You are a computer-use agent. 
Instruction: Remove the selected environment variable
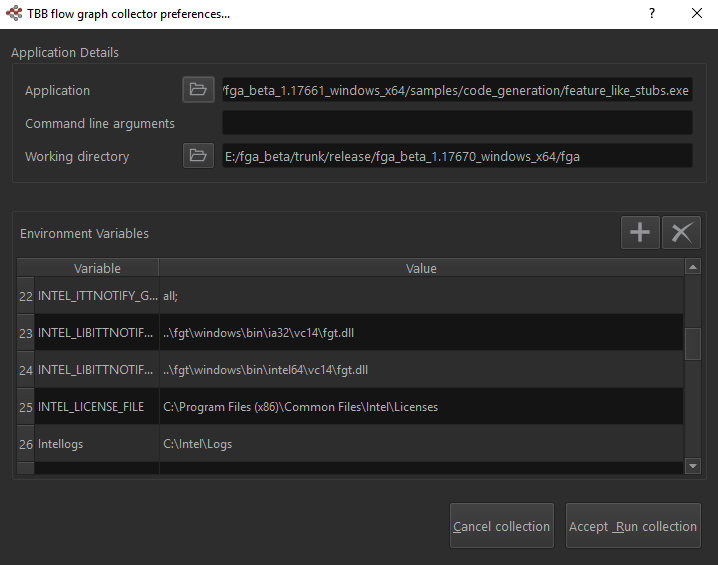click(681, 233)
